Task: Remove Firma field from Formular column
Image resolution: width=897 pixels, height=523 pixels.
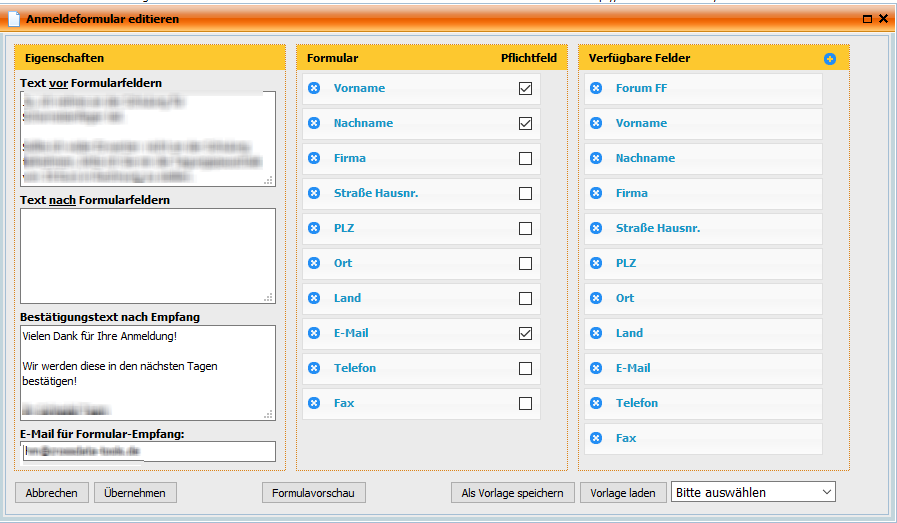Action: point(314,159)
